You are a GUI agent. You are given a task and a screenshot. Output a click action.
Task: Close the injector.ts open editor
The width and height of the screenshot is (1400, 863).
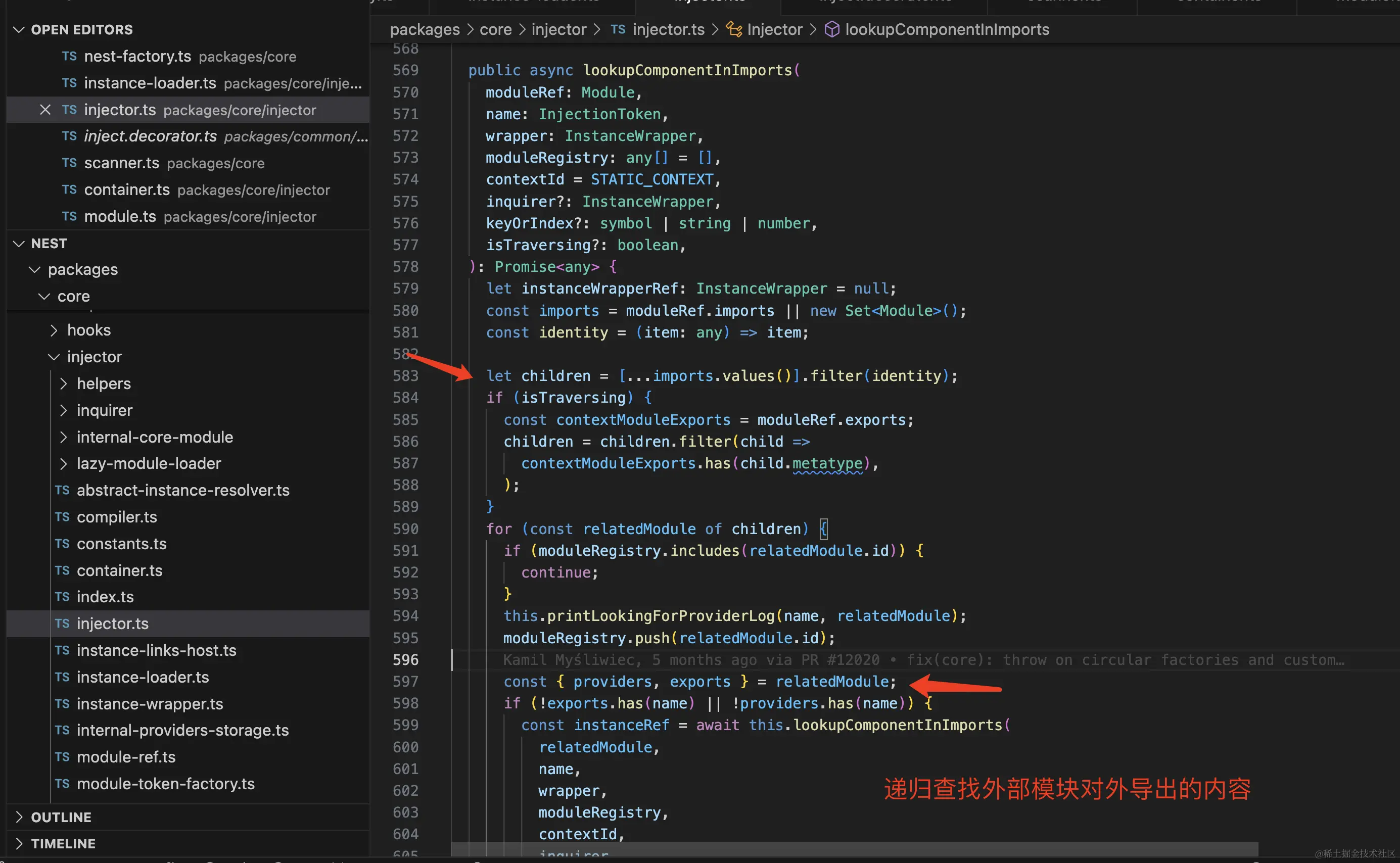[x=45, y=110]
